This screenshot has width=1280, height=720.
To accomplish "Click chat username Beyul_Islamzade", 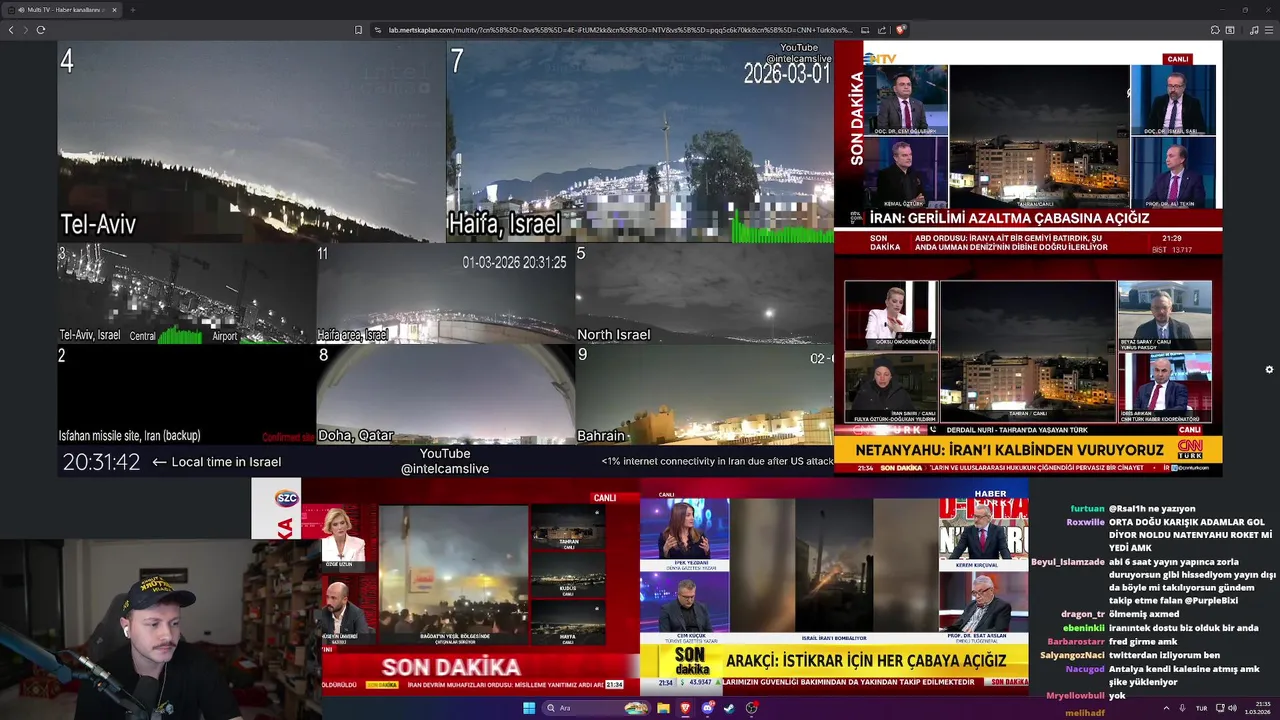I will [1068, 562].
